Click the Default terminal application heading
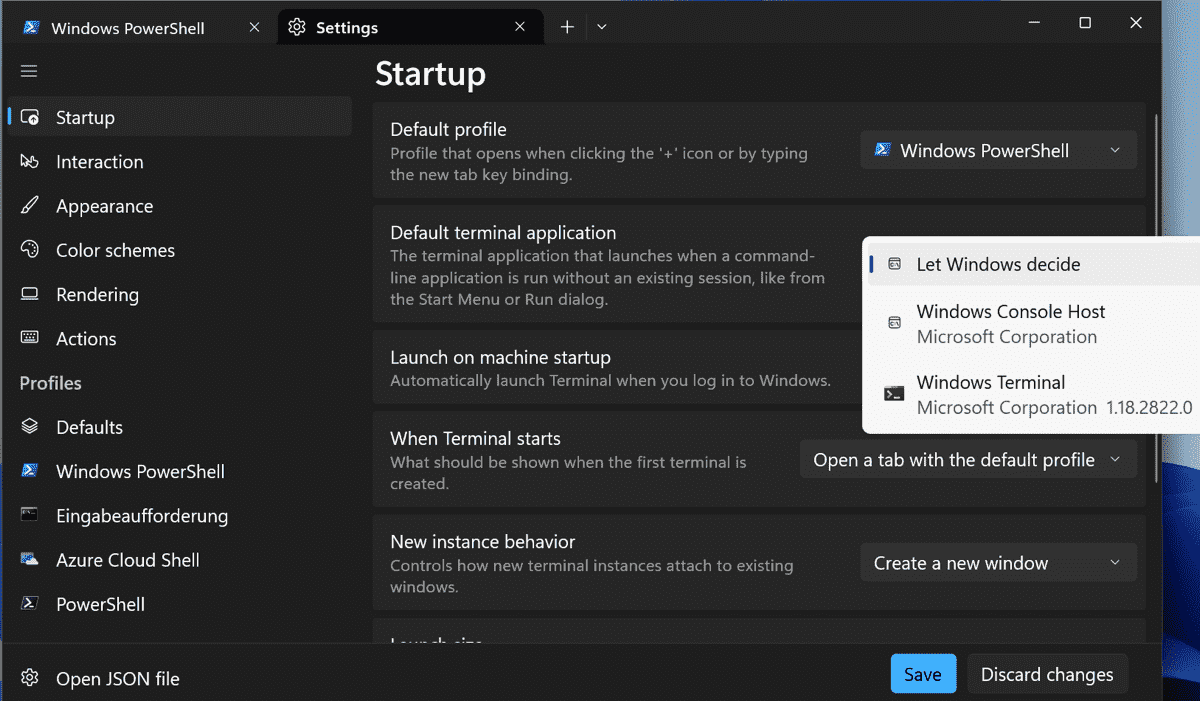1200x701 pixels. click(x=503, y=233)
